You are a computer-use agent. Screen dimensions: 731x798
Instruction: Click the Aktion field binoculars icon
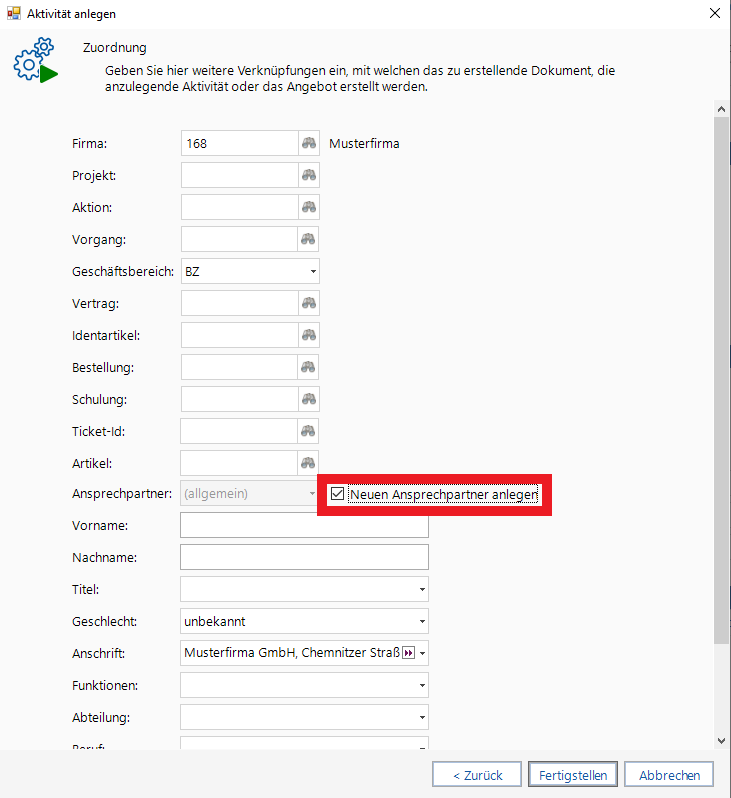309,207
